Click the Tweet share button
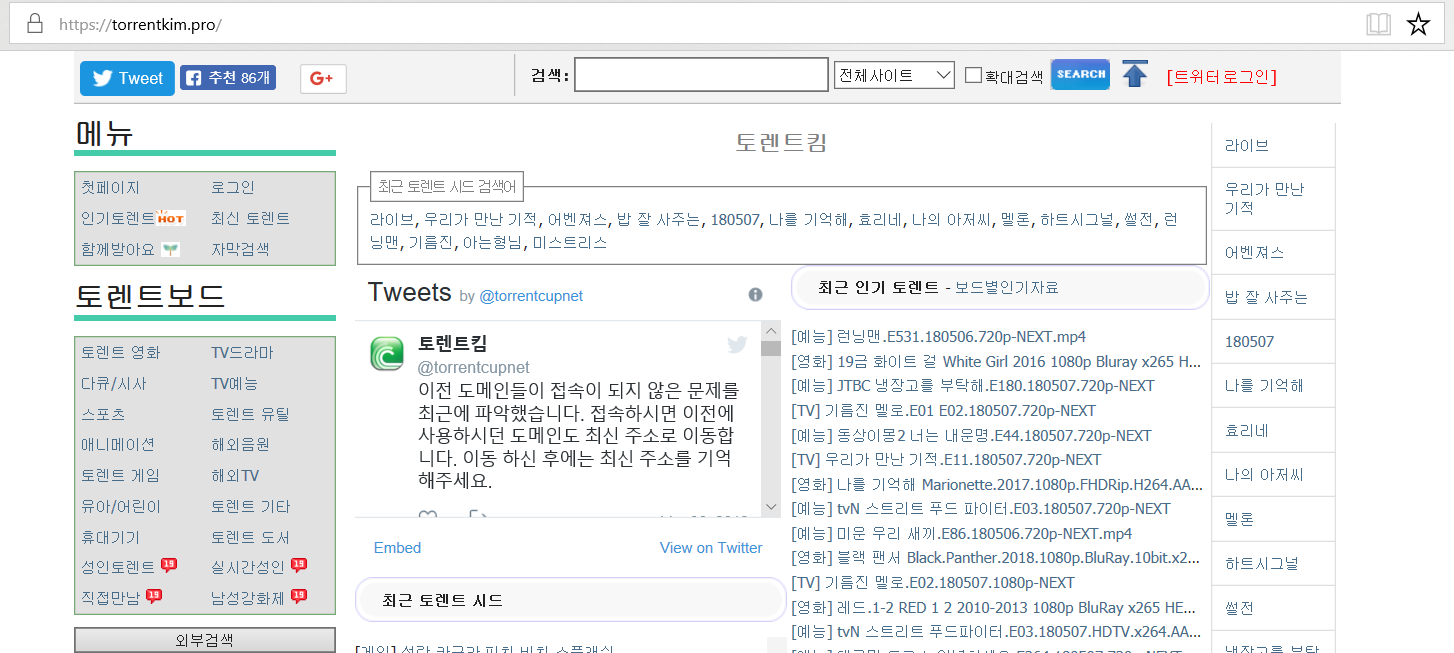This screenshot has width=1454, height=653. pyautogui.click(x=127, y=78)
